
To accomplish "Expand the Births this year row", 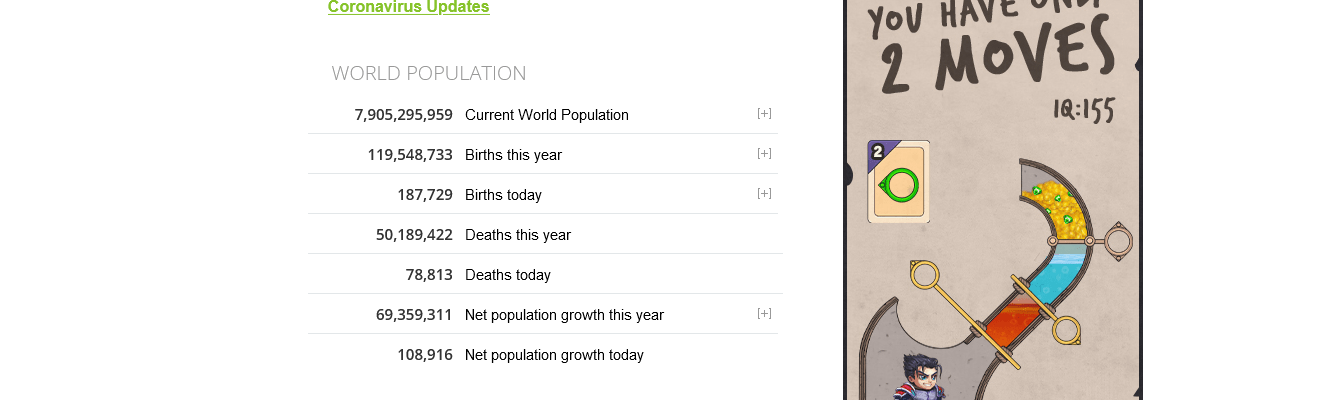I will click(764, 154).
